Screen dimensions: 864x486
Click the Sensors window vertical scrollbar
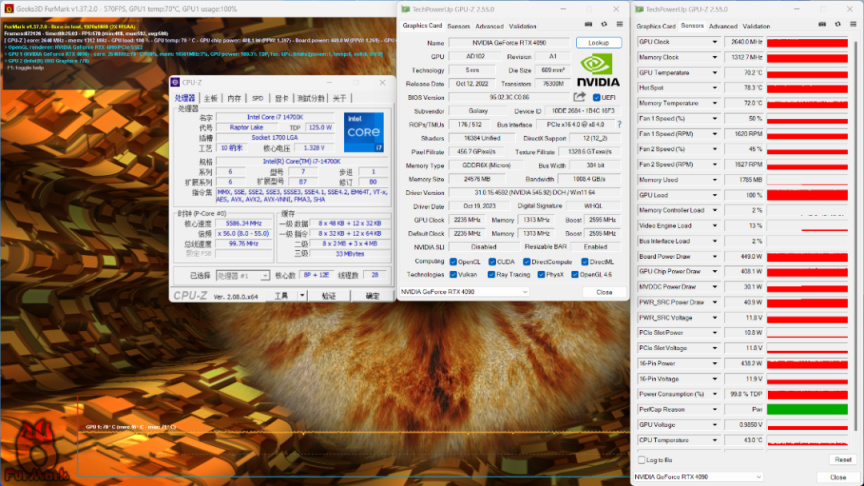tap(855, 237)
